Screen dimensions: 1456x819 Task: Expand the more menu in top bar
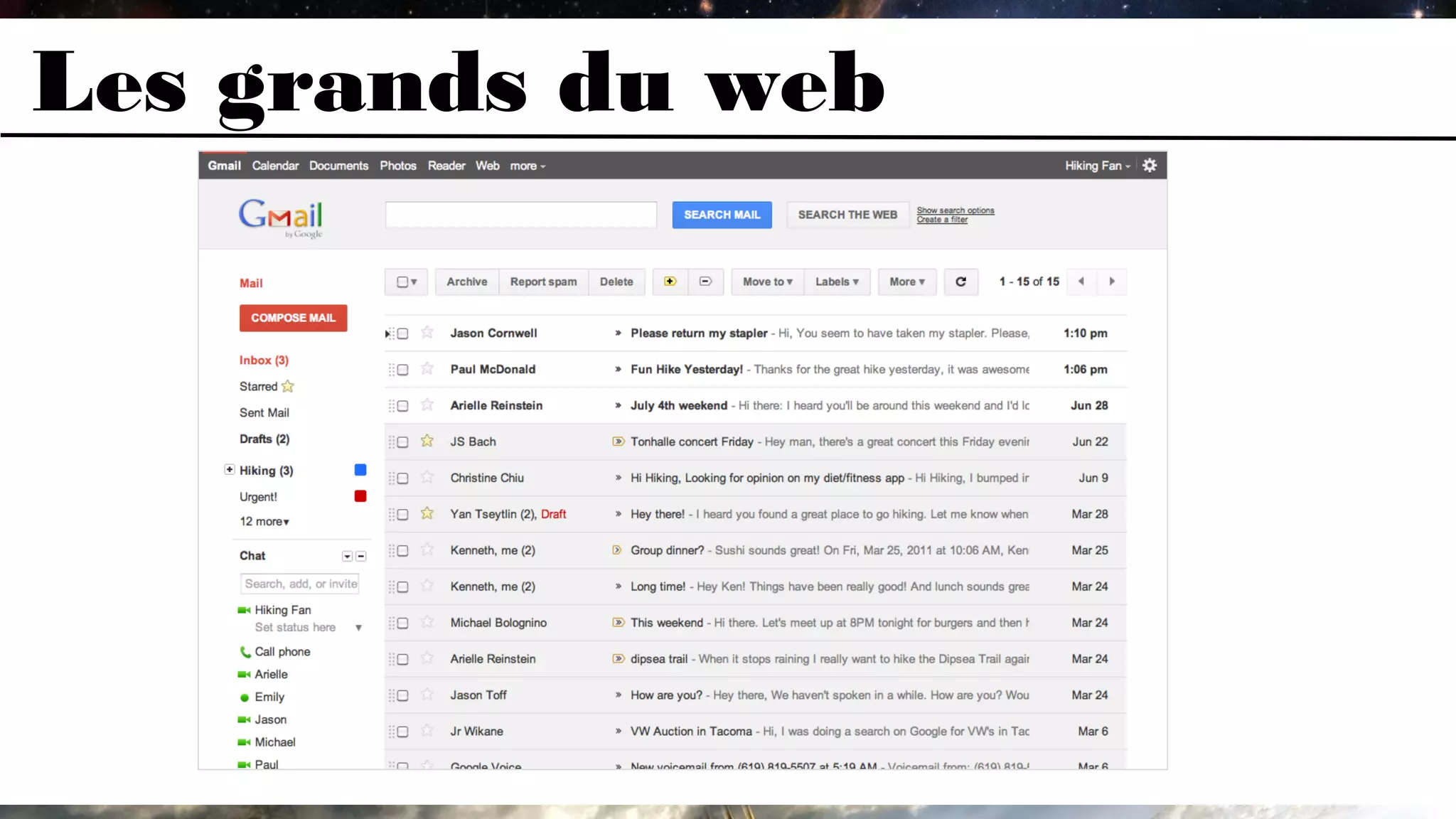click(x=528, y=166)
